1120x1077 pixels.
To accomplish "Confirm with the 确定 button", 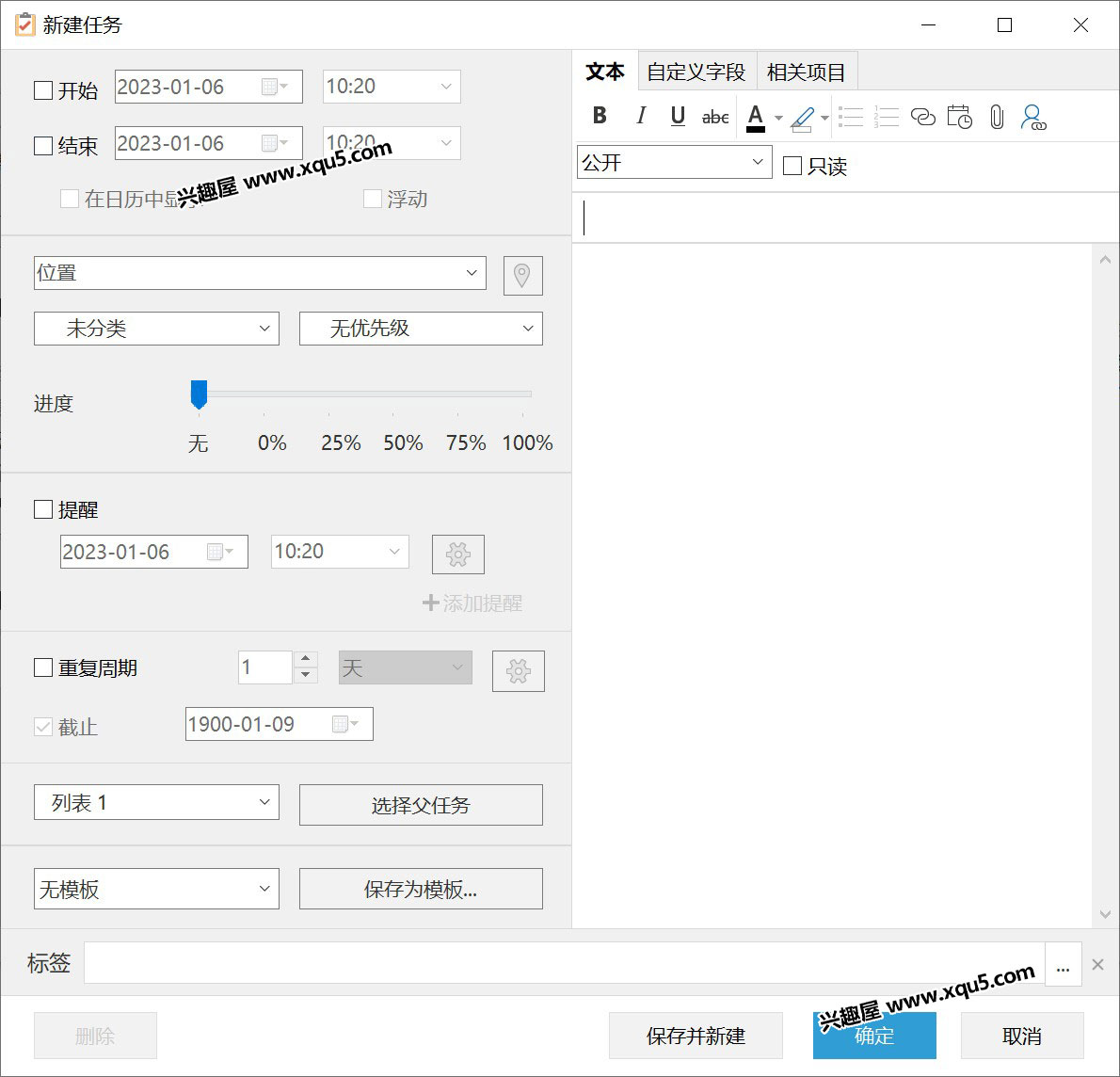I will click(874, 1036).
